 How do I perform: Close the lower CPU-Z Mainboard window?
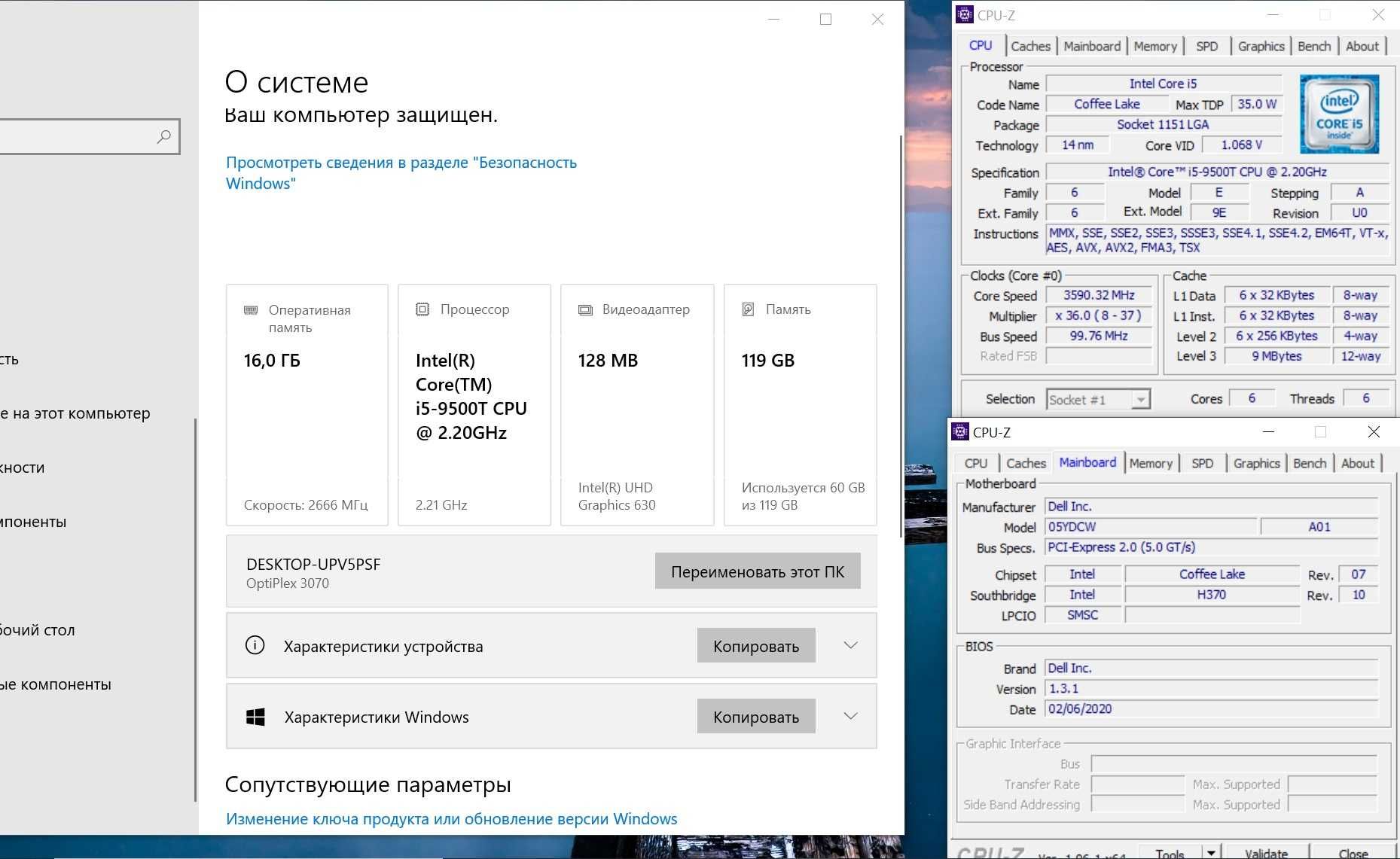point(1374,431)
